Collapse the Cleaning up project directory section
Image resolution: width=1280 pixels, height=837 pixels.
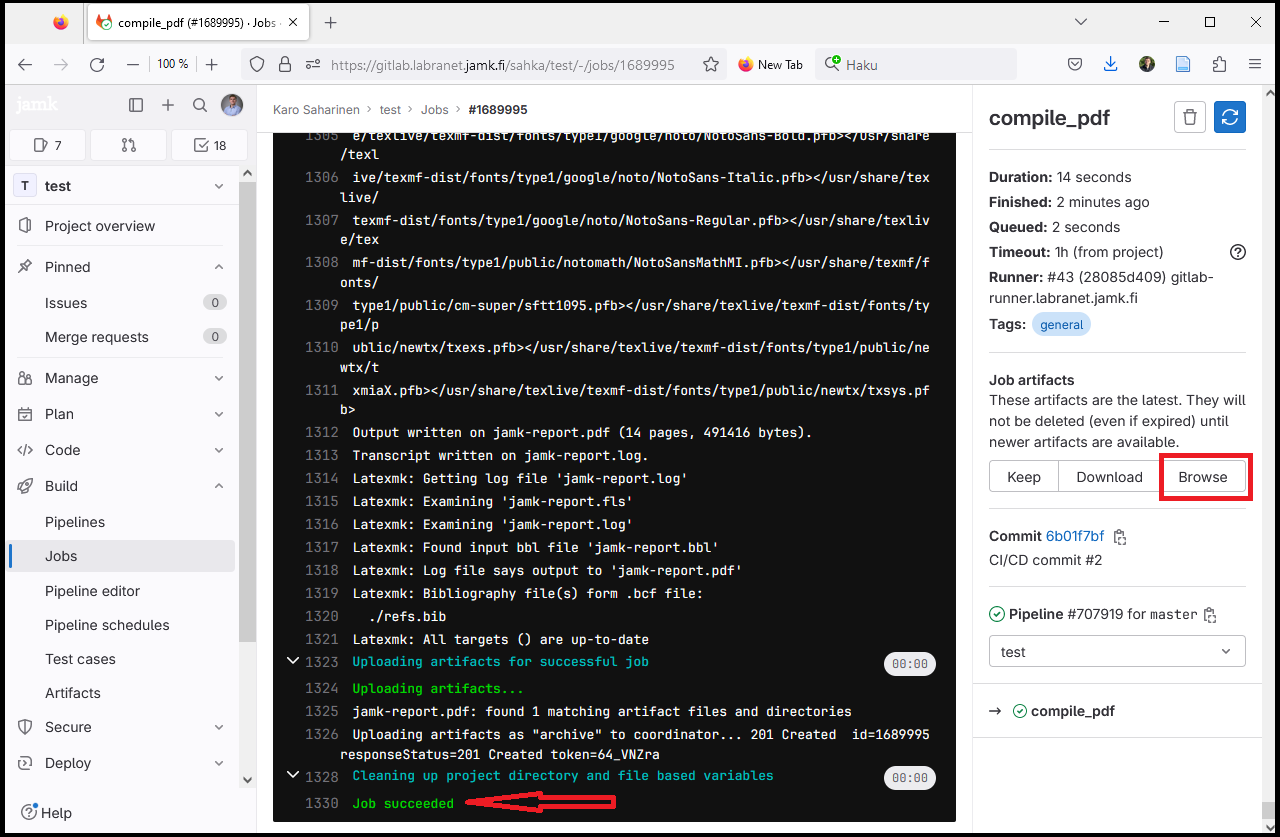[293, 775]
